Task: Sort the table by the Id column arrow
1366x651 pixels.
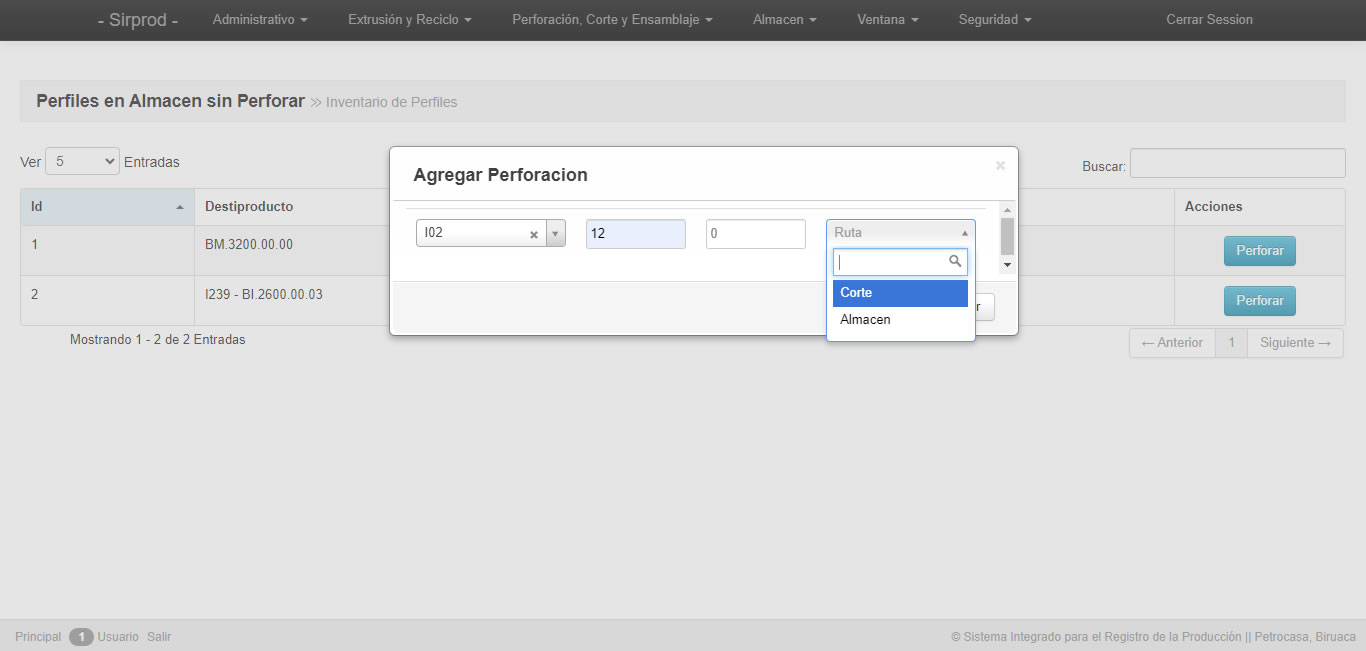Action: pos(180,207)
